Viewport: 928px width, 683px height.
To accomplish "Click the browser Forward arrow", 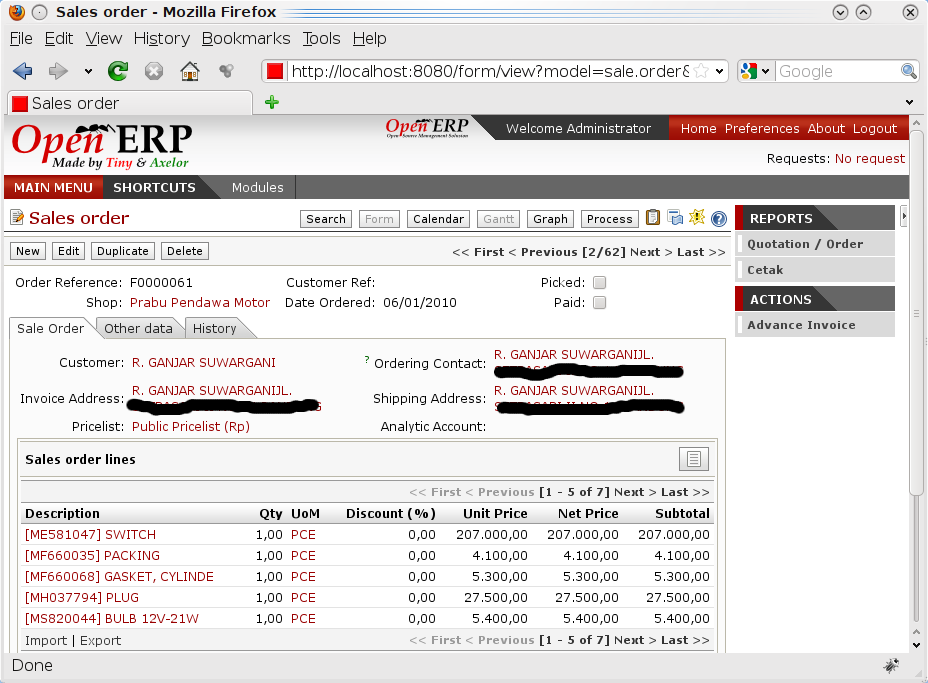I will (x=58, y=72).
